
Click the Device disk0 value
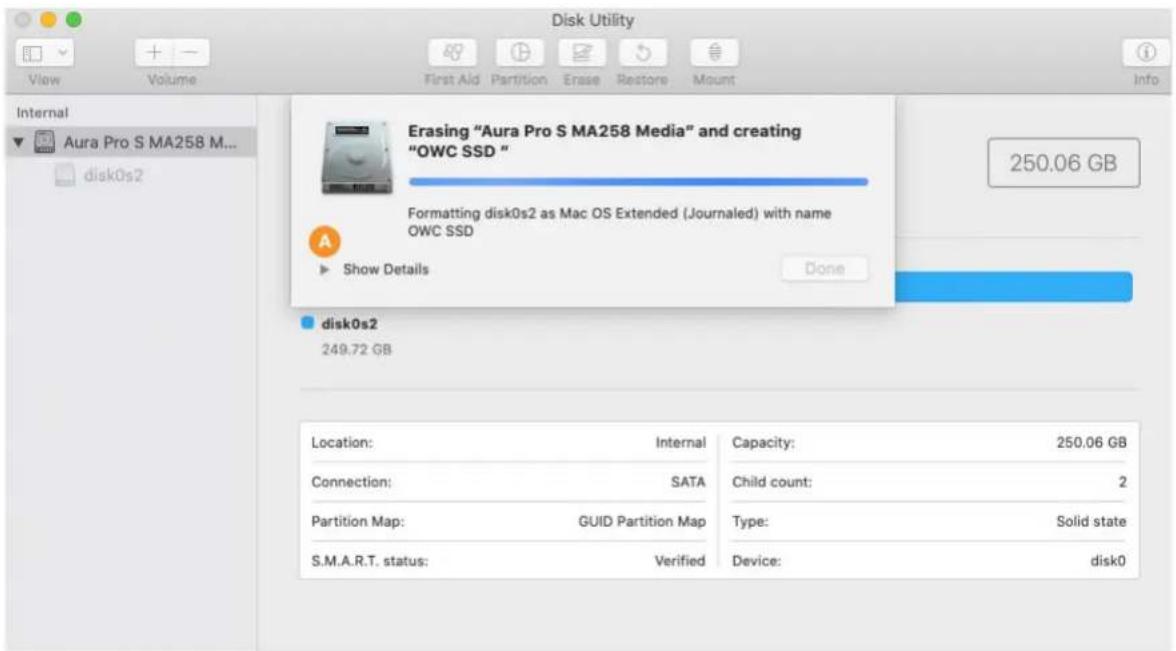pyautogui.click(x=1108, y=561)
